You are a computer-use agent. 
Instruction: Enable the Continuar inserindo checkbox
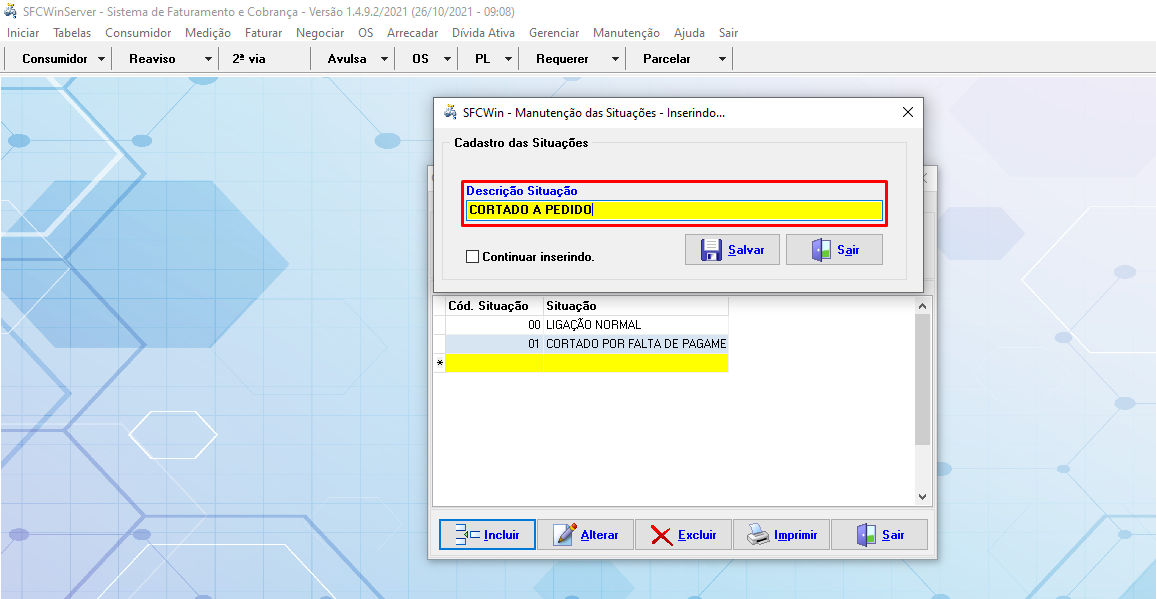(473, 257)
